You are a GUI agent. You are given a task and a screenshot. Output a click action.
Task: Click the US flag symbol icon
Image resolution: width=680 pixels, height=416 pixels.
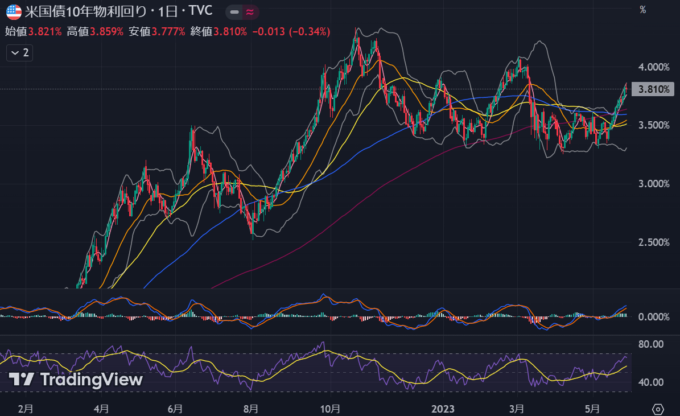pos(13,13)
